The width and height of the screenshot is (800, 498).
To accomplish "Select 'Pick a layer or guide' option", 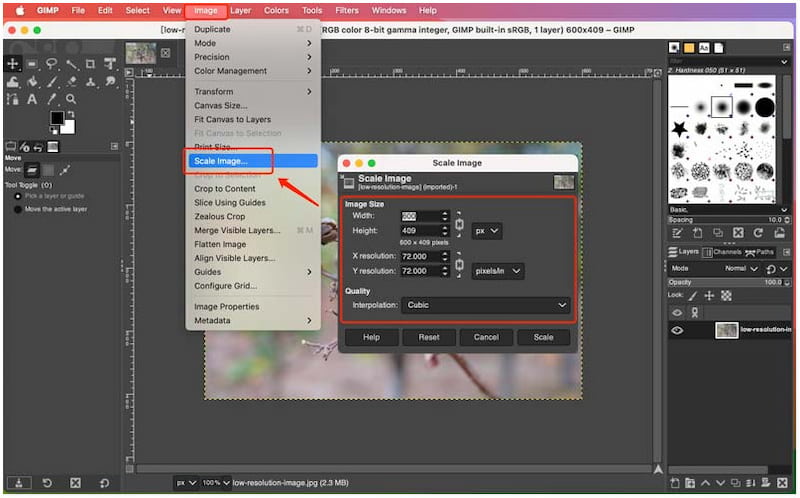I will [18, 196].
